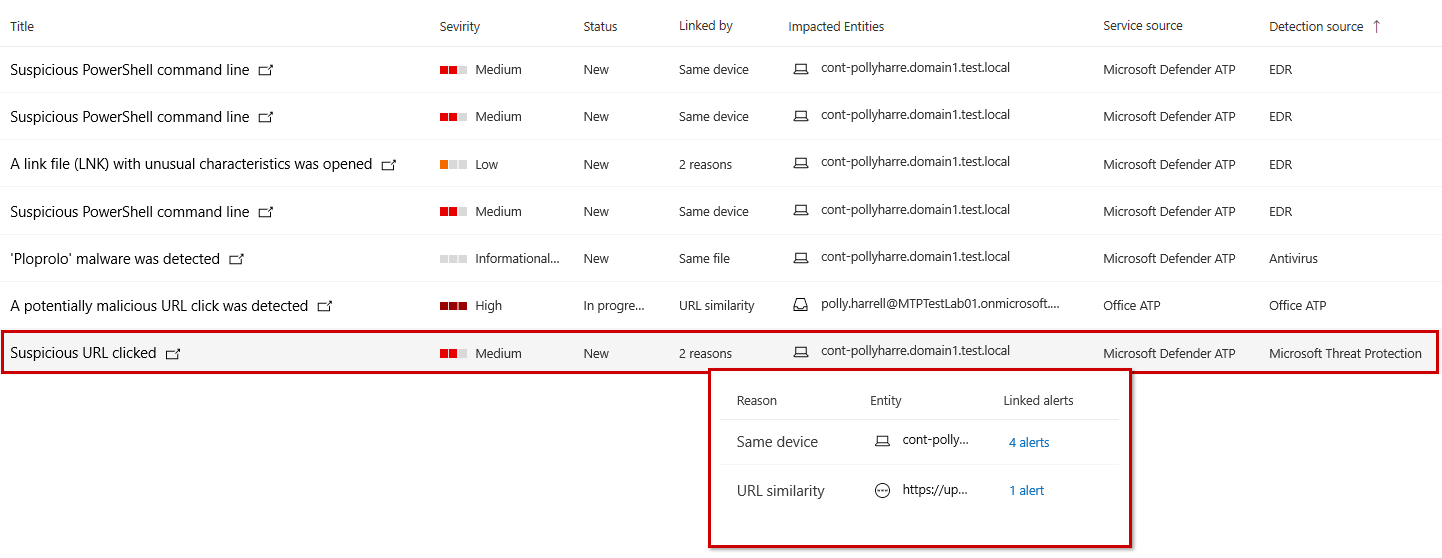Click the Status column header
The height and width of the screenshot is (558, 1442).
click(600, 27)
